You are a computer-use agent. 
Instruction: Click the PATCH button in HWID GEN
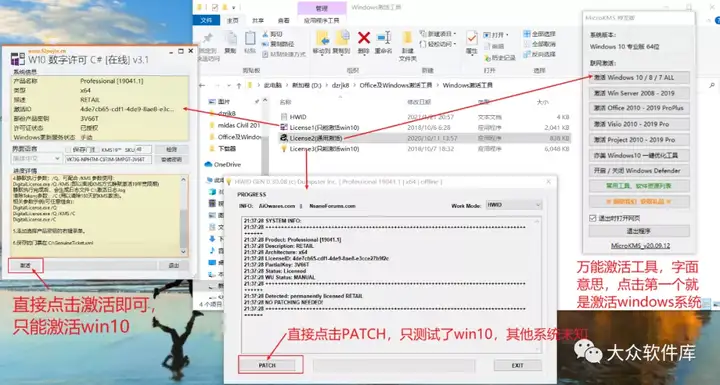pos(267,365)
